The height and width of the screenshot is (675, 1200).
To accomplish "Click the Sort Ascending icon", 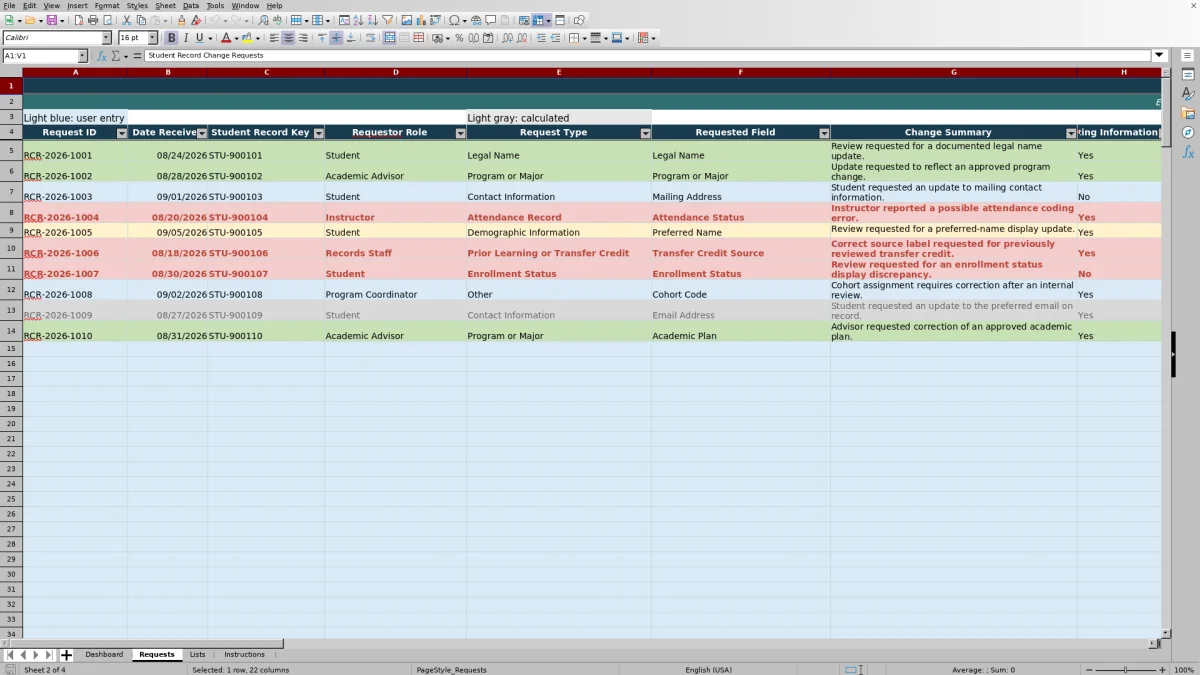I will (358, 20).
